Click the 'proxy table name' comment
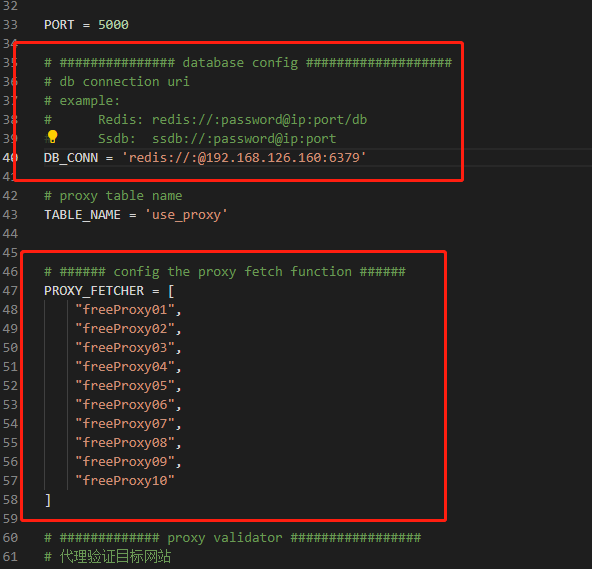This screenshot has height=569, width=592. click(113, 196)
